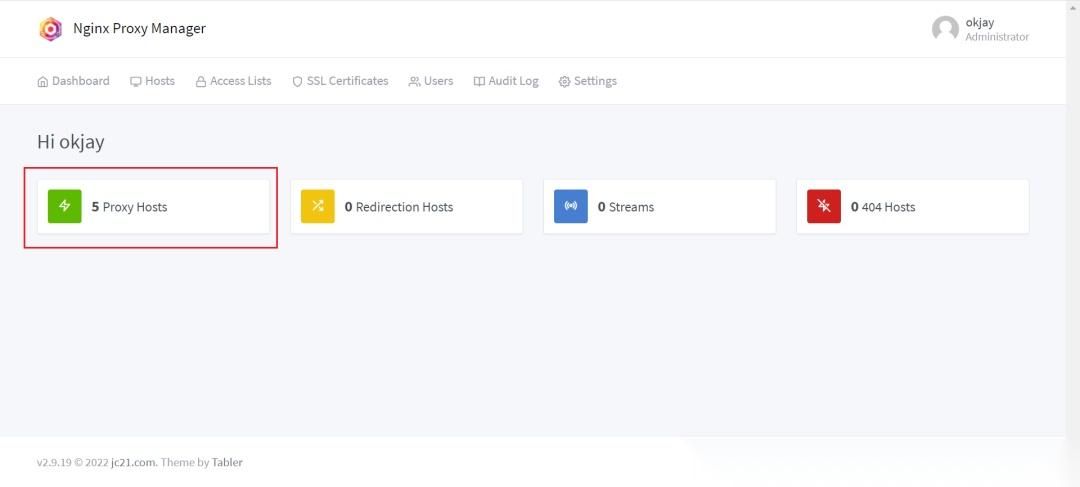Click the red 404 Hosts icon

click(824, 206)
